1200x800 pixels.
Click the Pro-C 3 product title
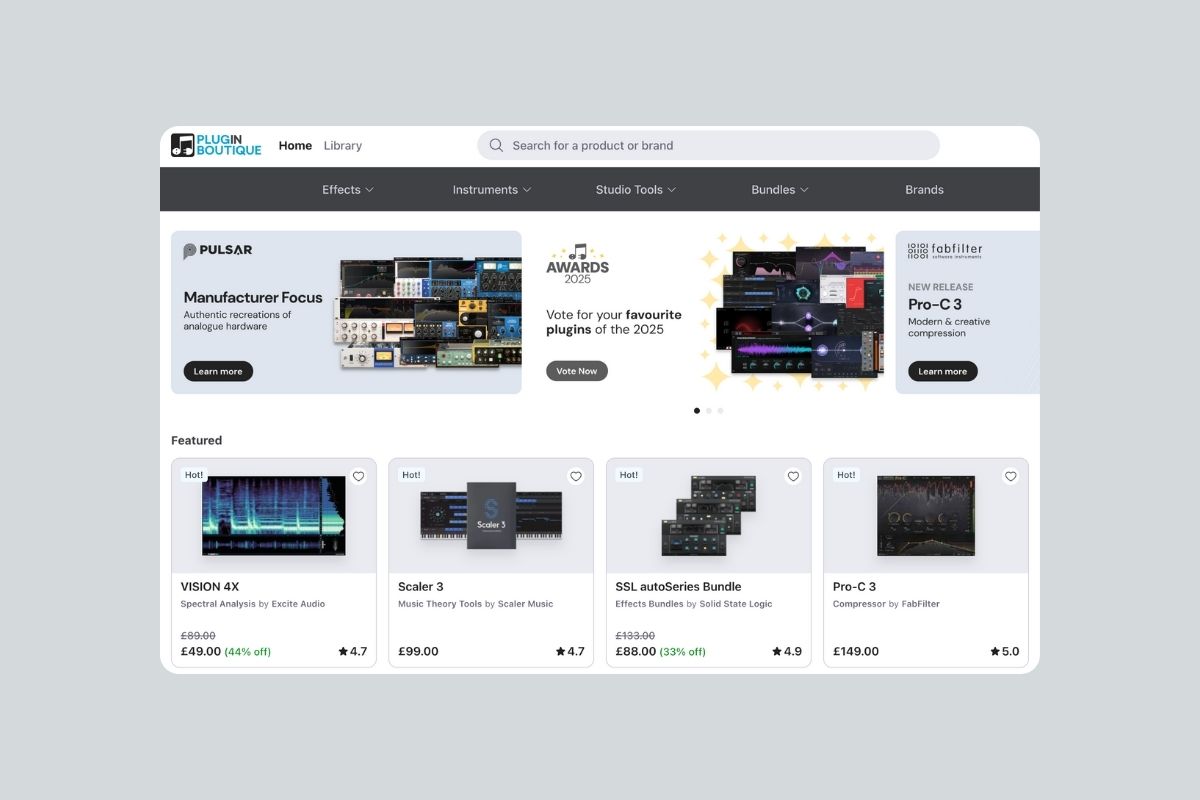[855, 586]
